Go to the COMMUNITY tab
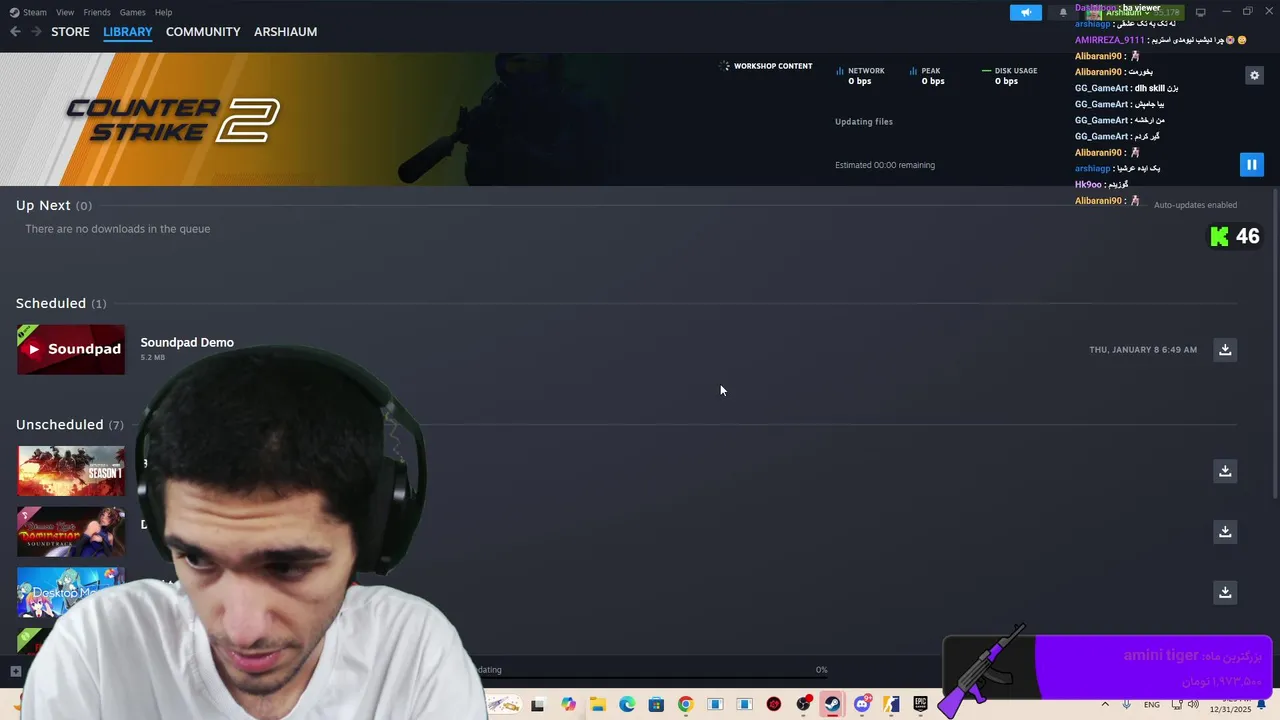 (x=203, y=32)
